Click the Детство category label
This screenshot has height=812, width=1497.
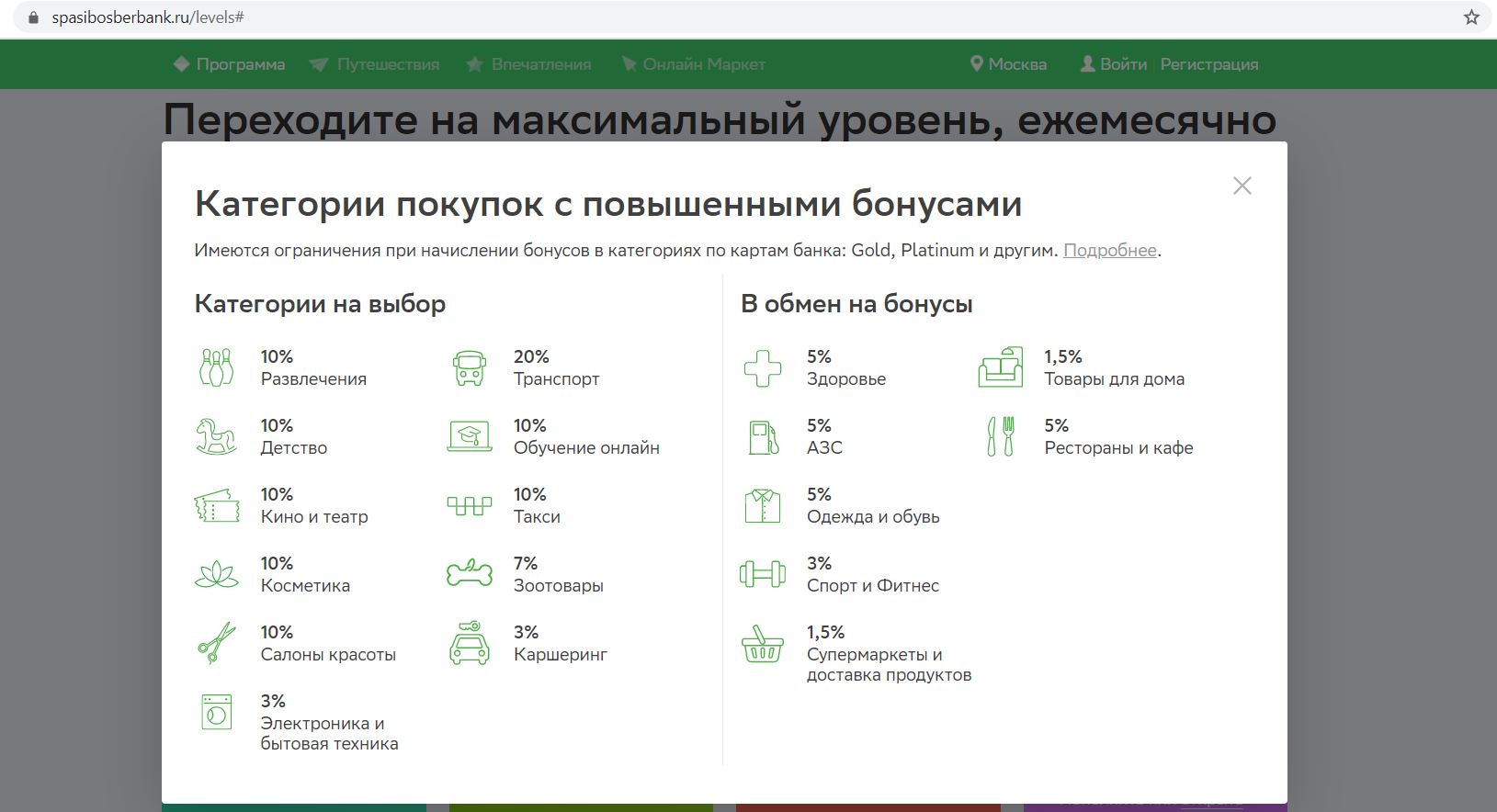click(294, 448)
